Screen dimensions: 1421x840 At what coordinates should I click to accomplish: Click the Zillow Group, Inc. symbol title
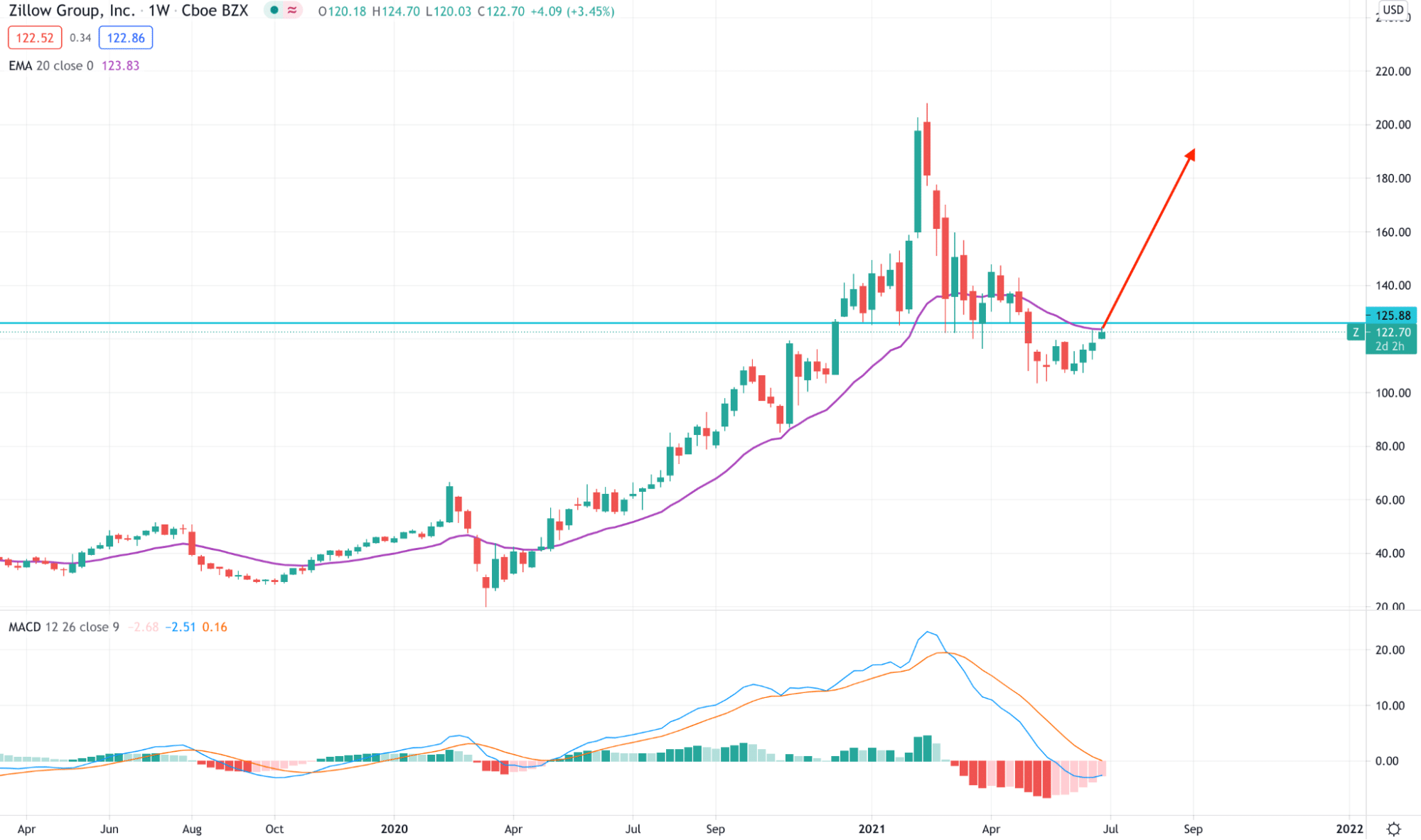72,11
